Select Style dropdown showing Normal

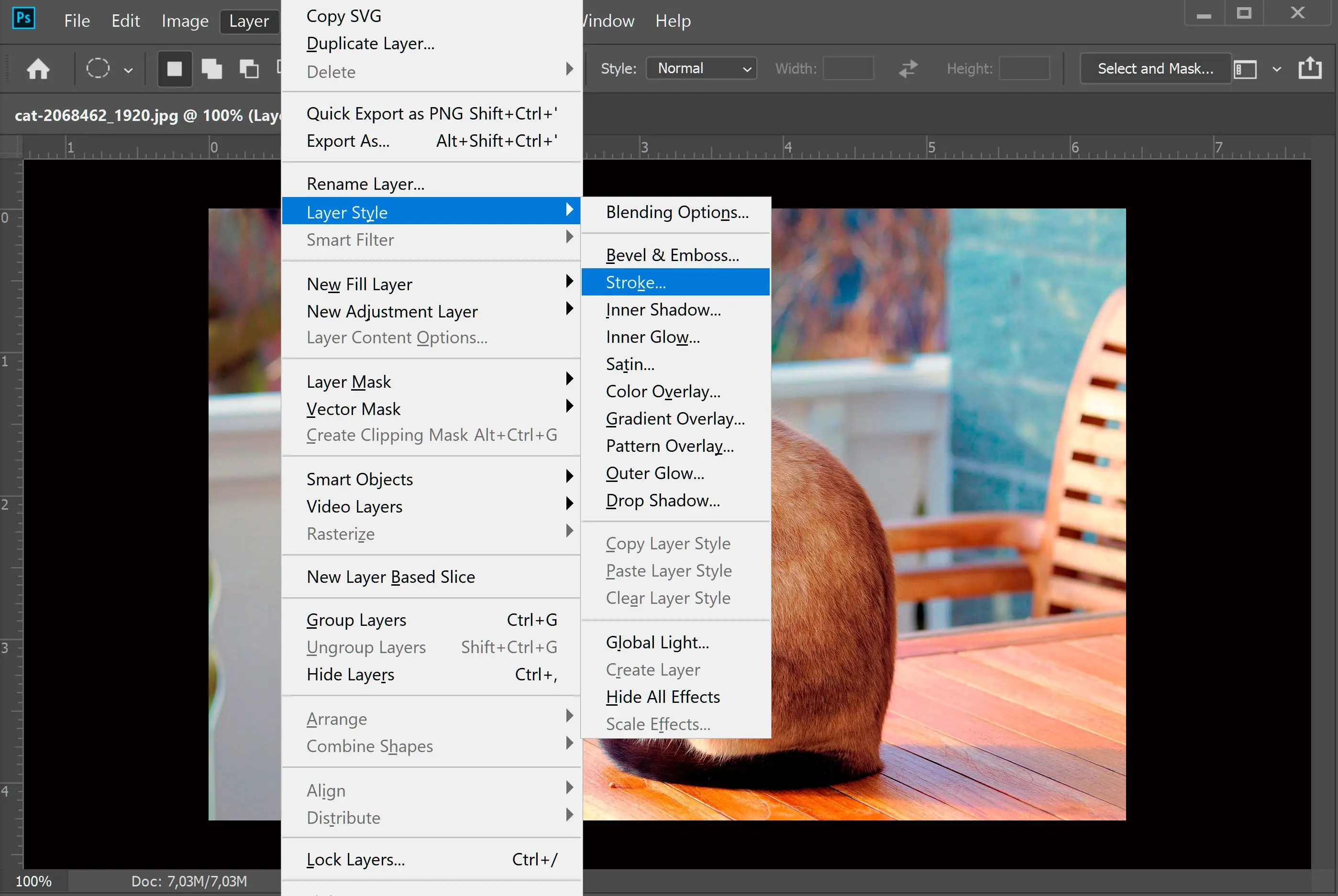point(700,68)
